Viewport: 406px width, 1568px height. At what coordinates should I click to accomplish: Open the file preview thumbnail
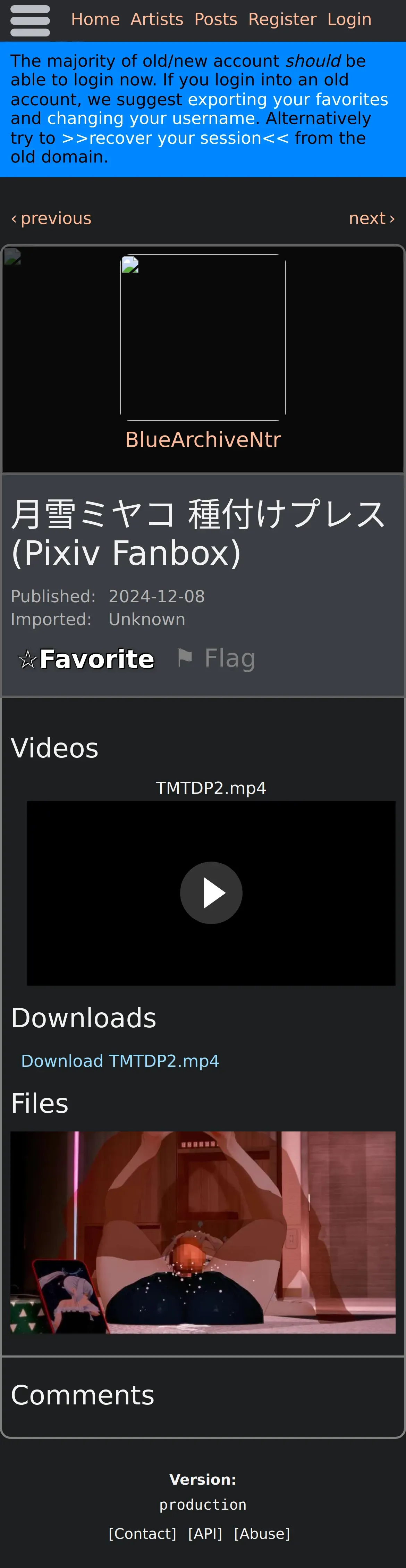pos(203,1233)
